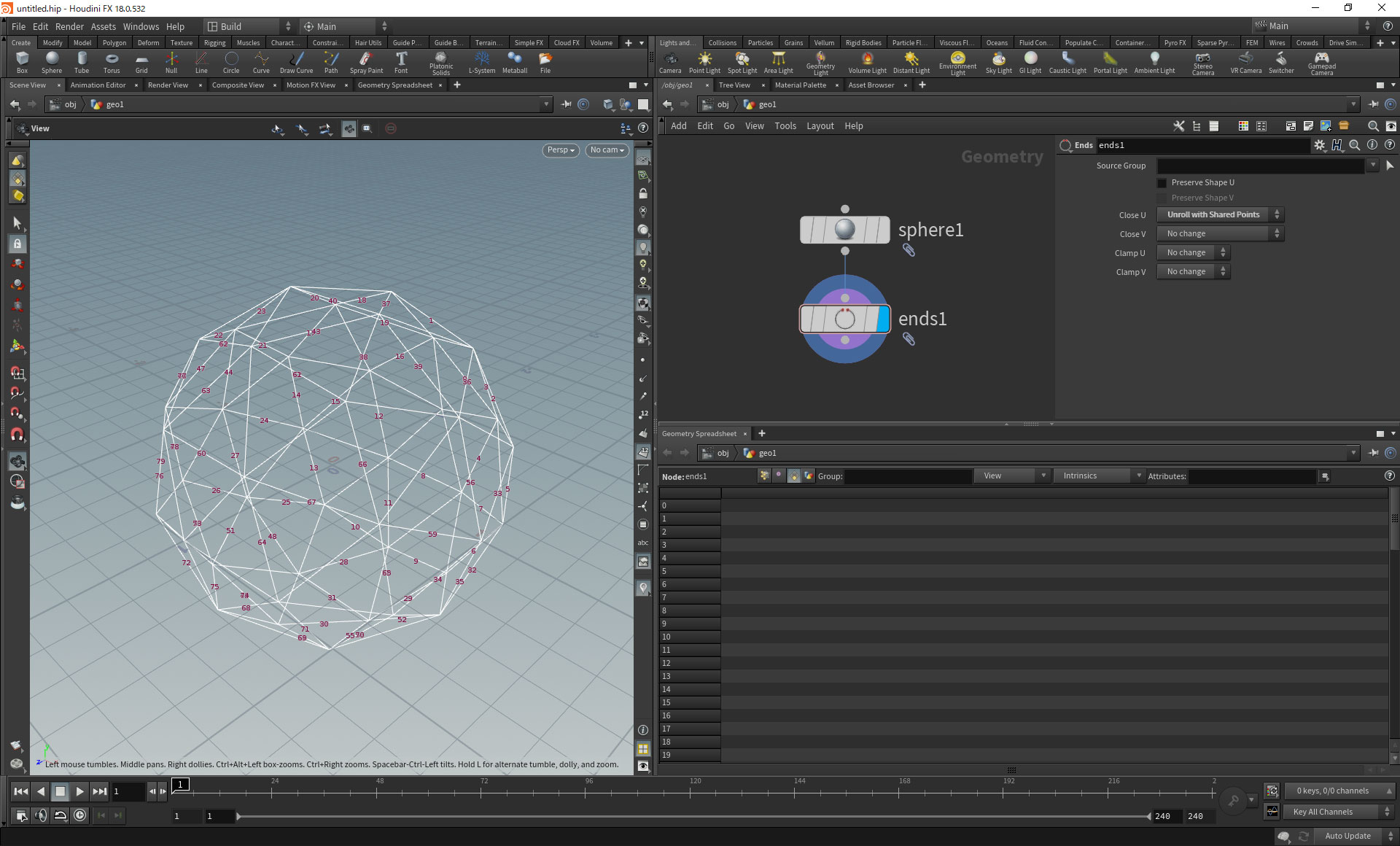This screenshot has height=846, width=1400.
Task: Select the Torus shelf tool
Action: click(112, 62)
